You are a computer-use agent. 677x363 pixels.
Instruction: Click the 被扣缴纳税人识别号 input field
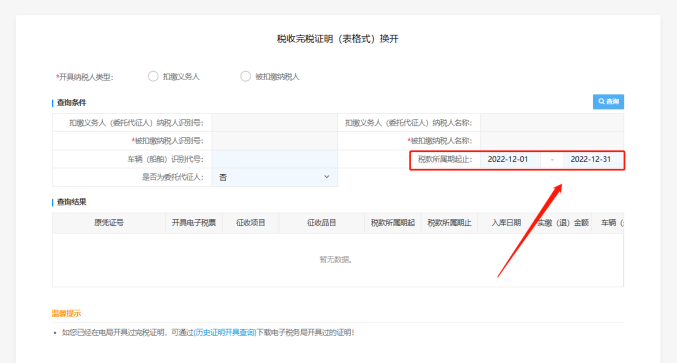tap(275, 141)
